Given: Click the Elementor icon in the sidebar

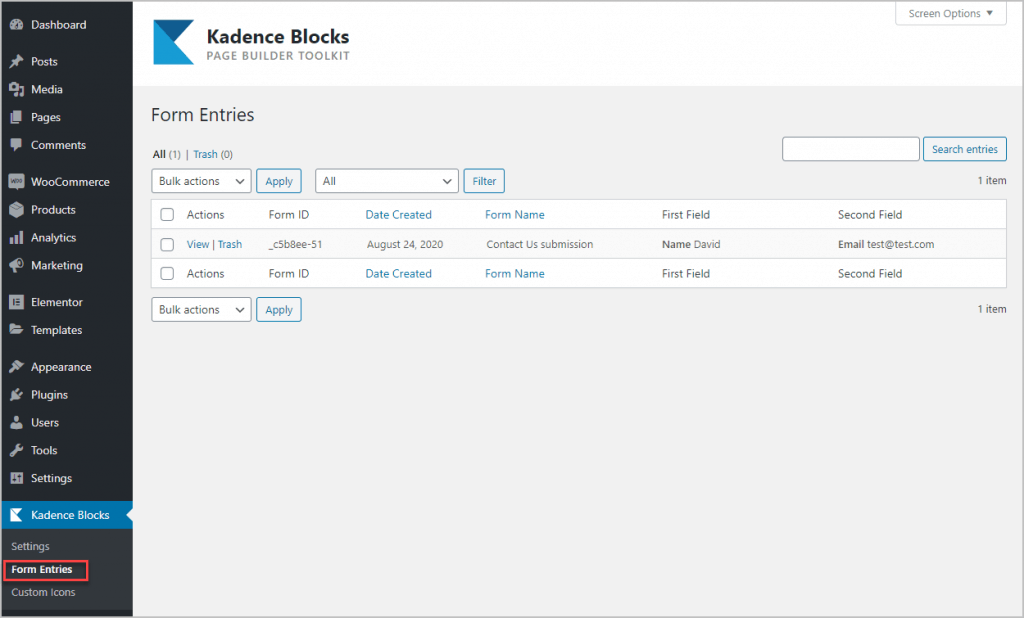Looking at the screenshot, I should click(x=17, y=301).
